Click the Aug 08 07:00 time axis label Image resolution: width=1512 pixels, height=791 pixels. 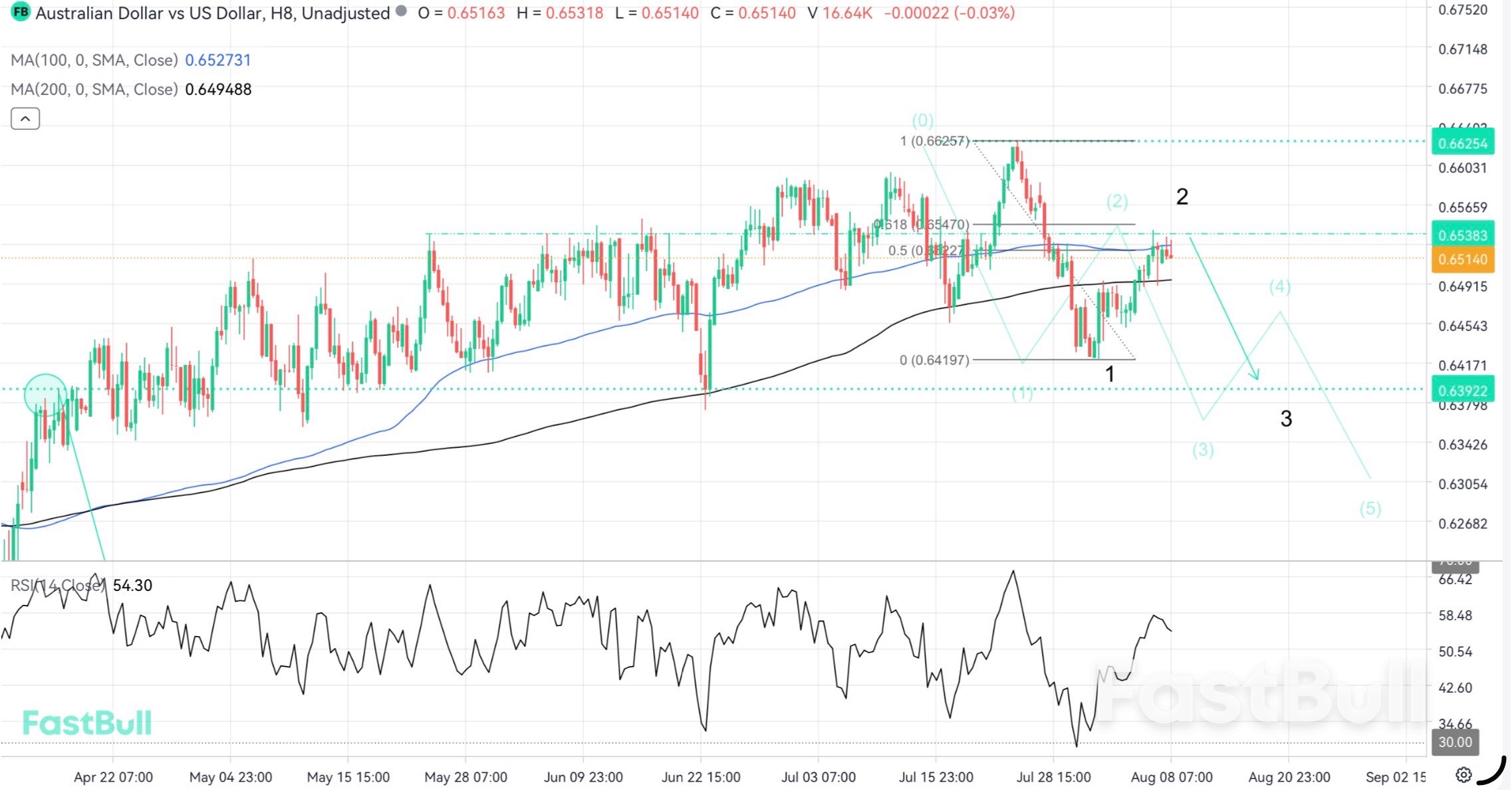tap(1172, 777)
